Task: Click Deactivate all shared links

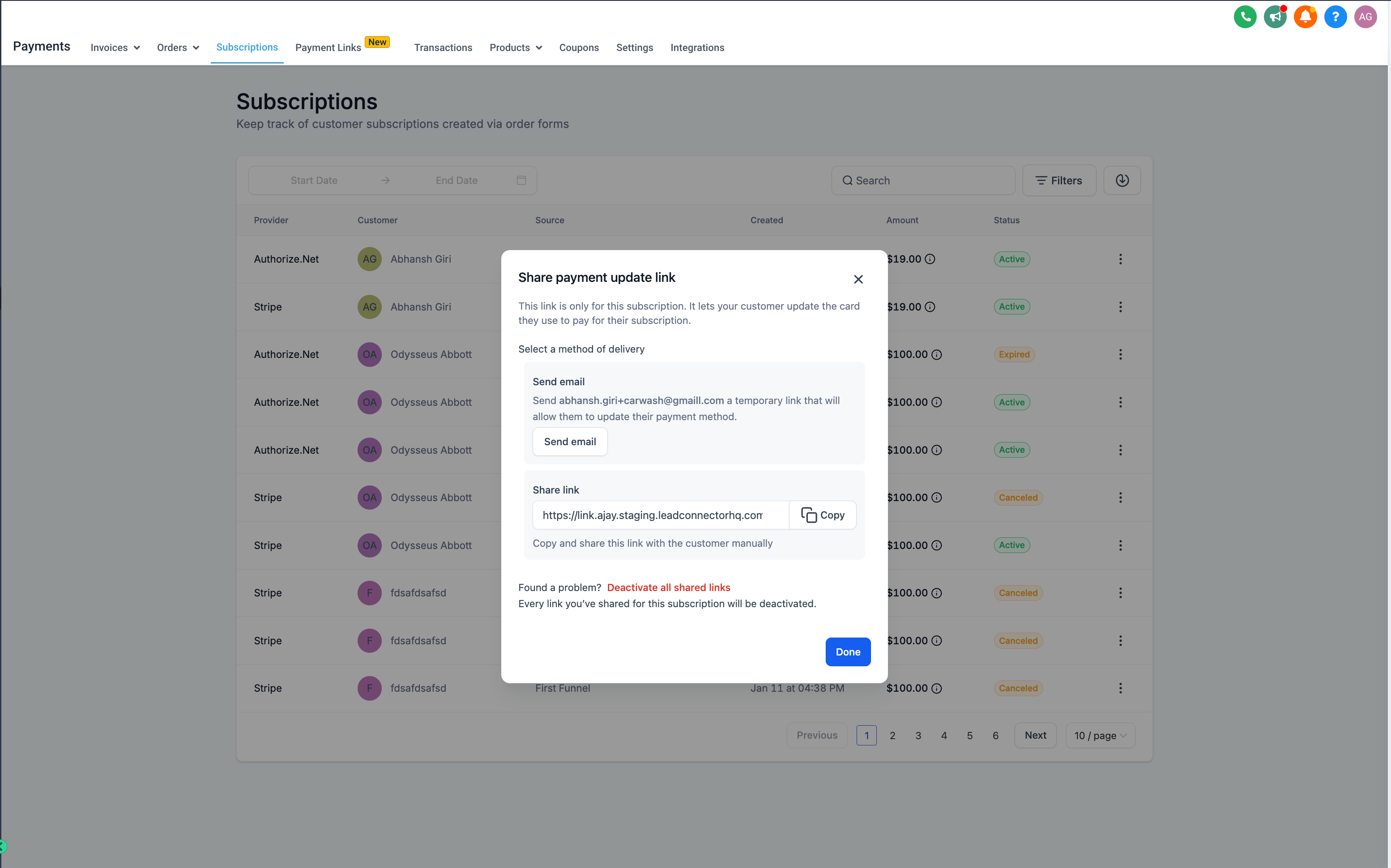Action: [x=668, y=587]
